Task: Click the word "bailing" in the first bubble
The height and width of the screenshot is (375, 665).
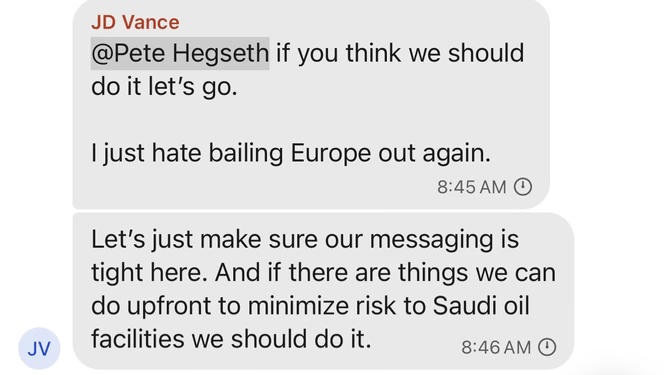Action: tap(246, 154)
